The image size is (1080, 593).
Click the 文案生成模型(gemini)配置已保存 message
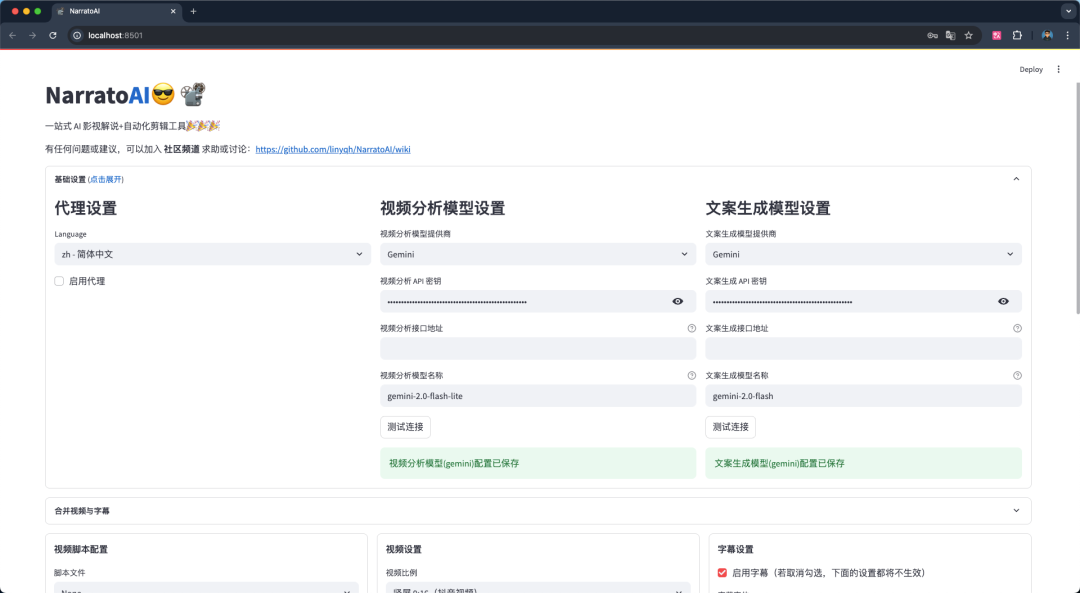click(863, 464)
